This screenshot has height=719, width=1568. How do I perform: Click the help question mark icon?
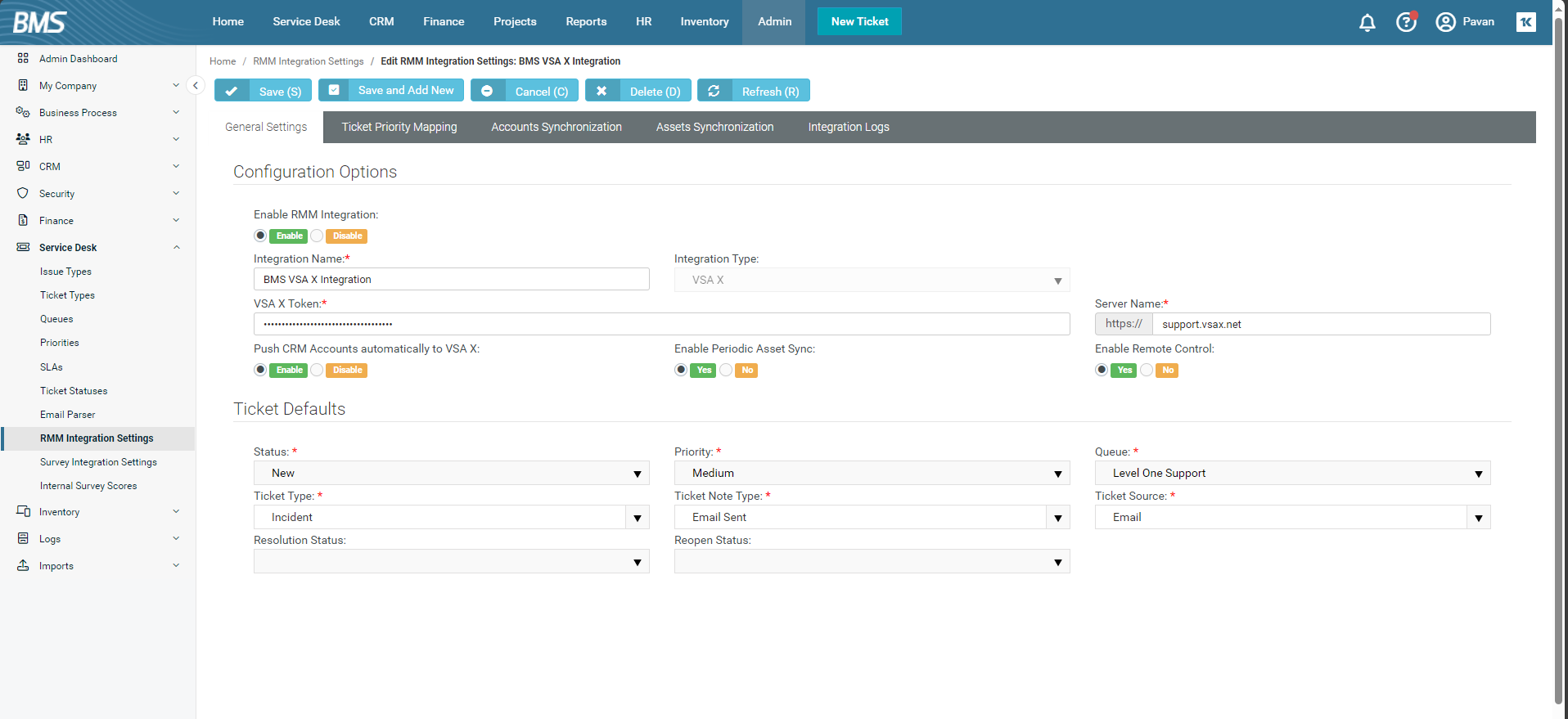coord(1406,22)
